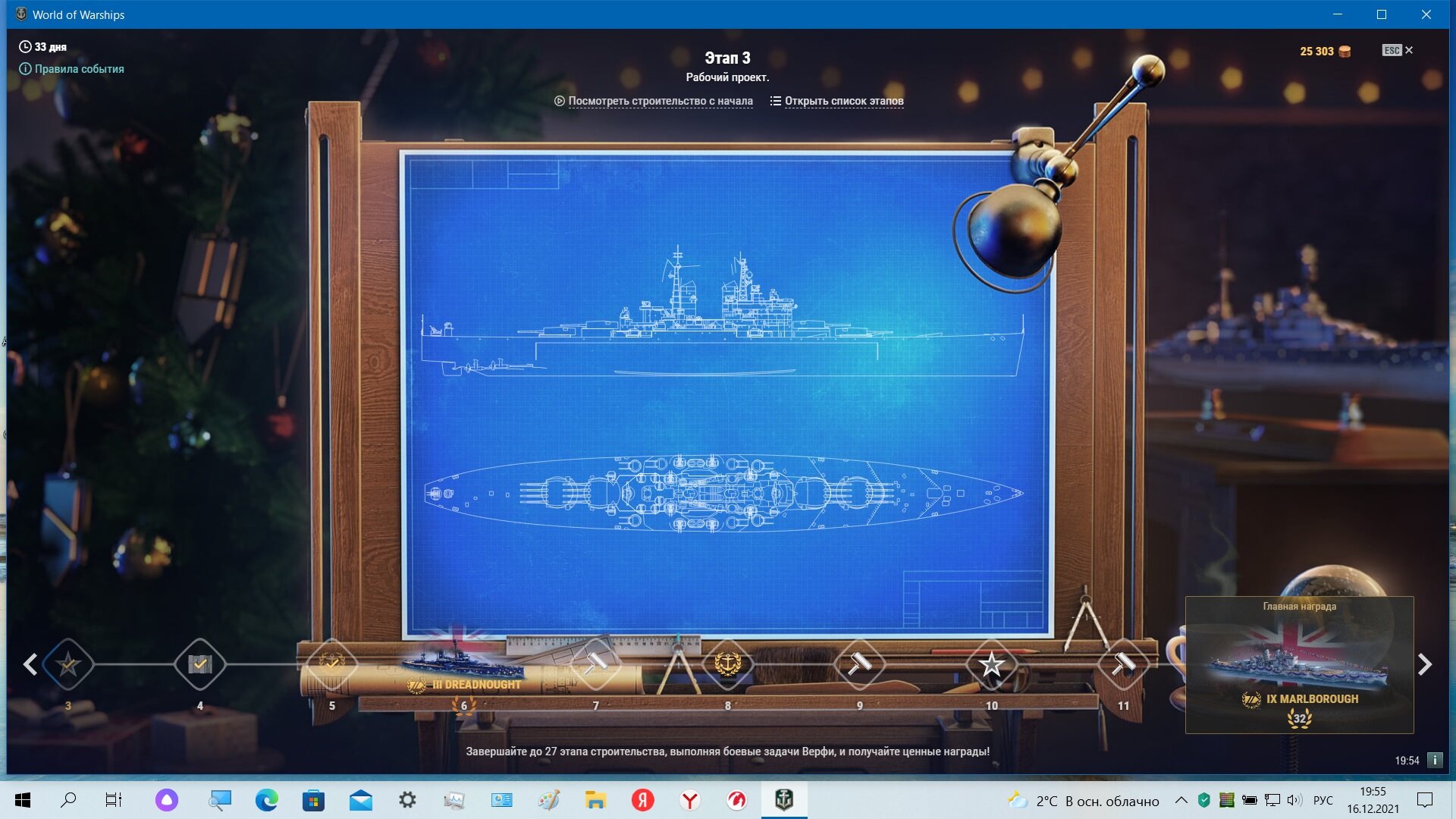Select stage 3 star marker
Screen dimensions: 1456x819
(68, 664)
